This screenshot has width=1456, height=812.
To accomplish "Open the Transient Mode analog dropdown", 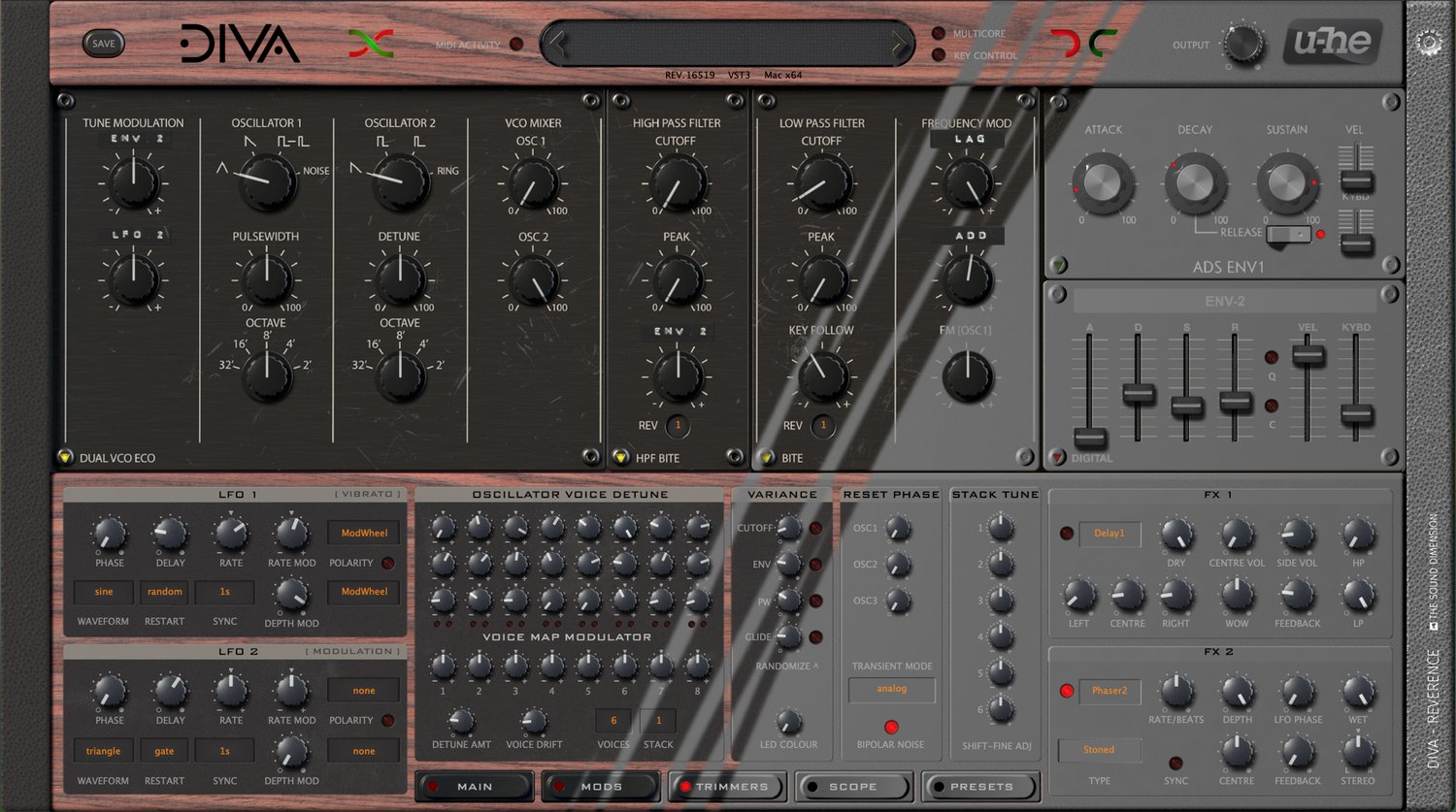I will pyautogui.click(x=892, y=689).
